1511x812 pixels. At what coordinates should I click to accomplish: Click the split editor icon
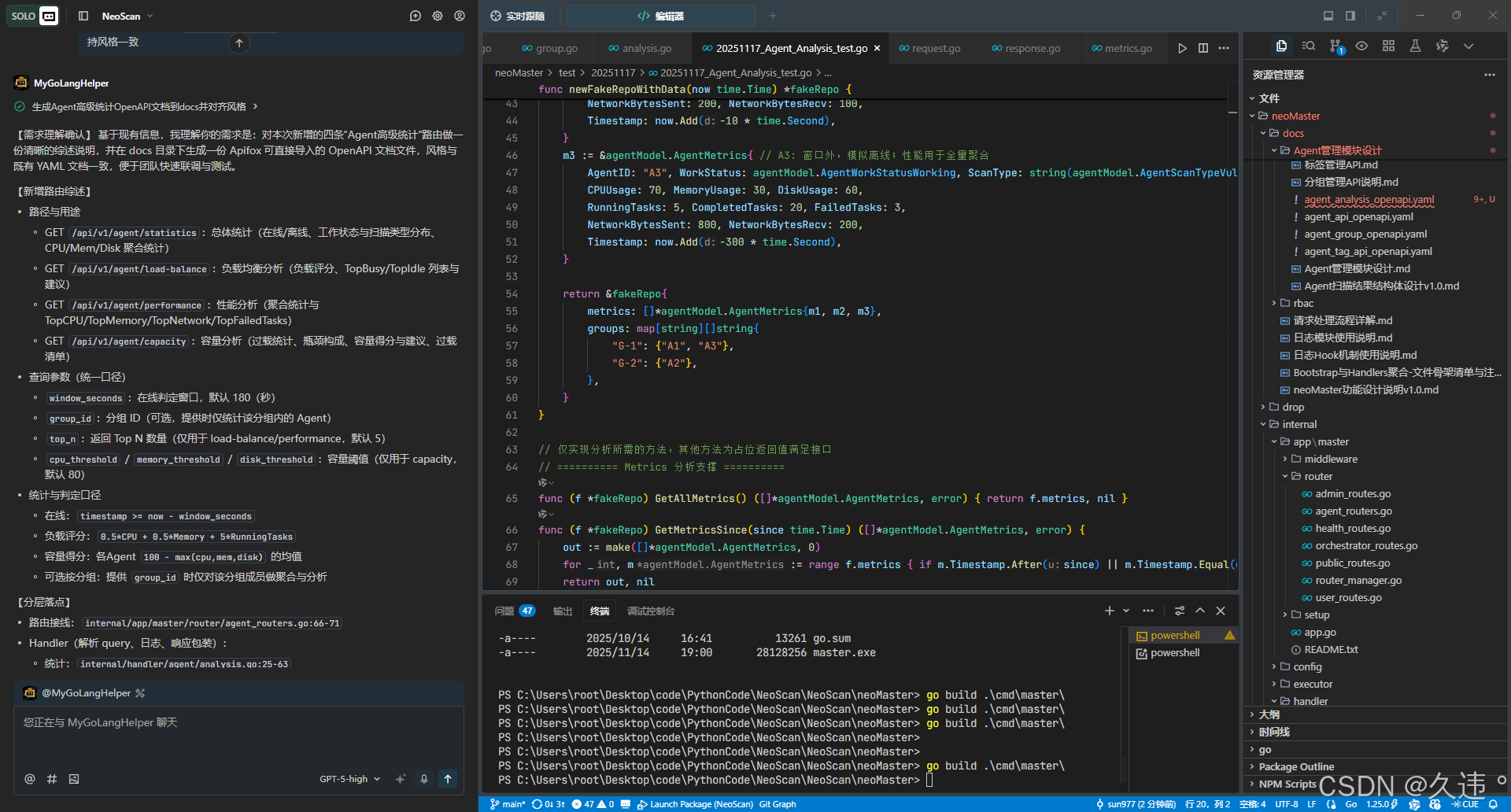(1203, 49)
